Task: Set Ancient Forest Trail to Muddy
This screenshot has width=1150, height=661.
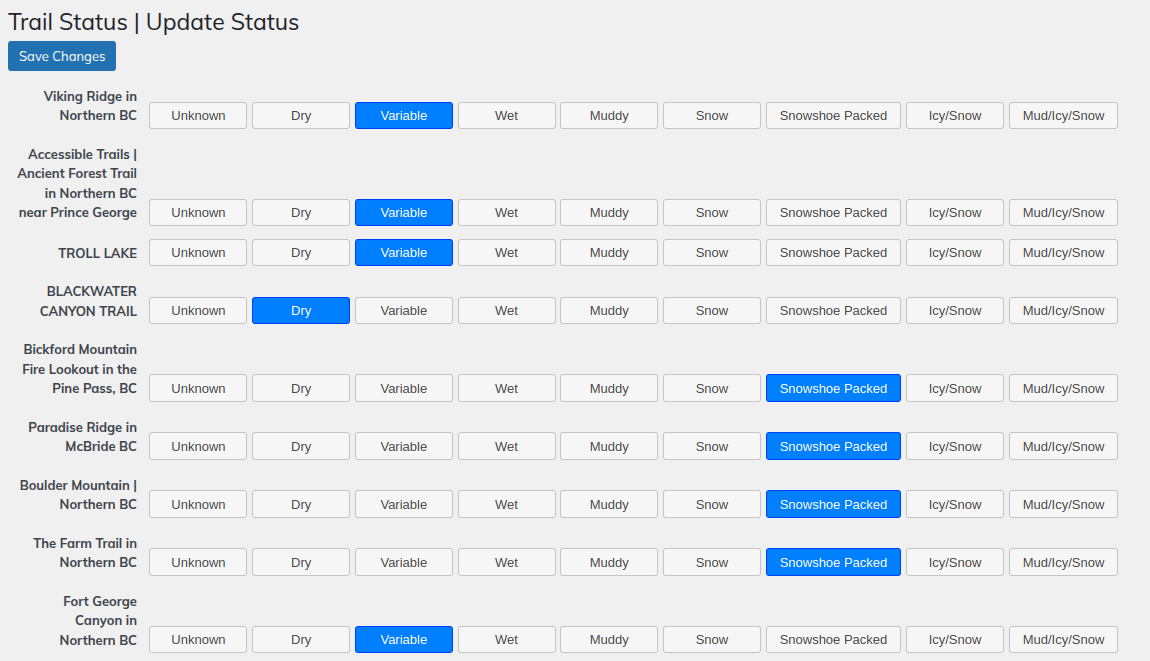Action: 609,213
